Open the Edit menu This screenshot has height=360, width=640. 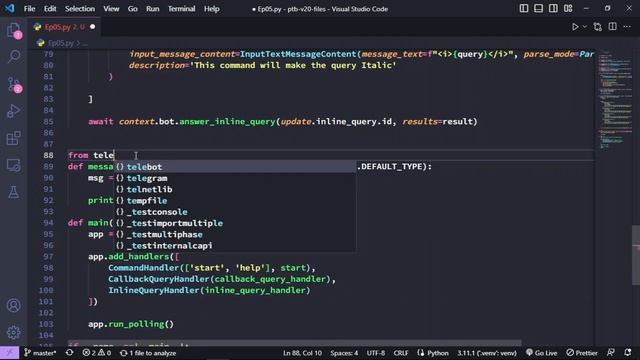[x=50, y=9]
